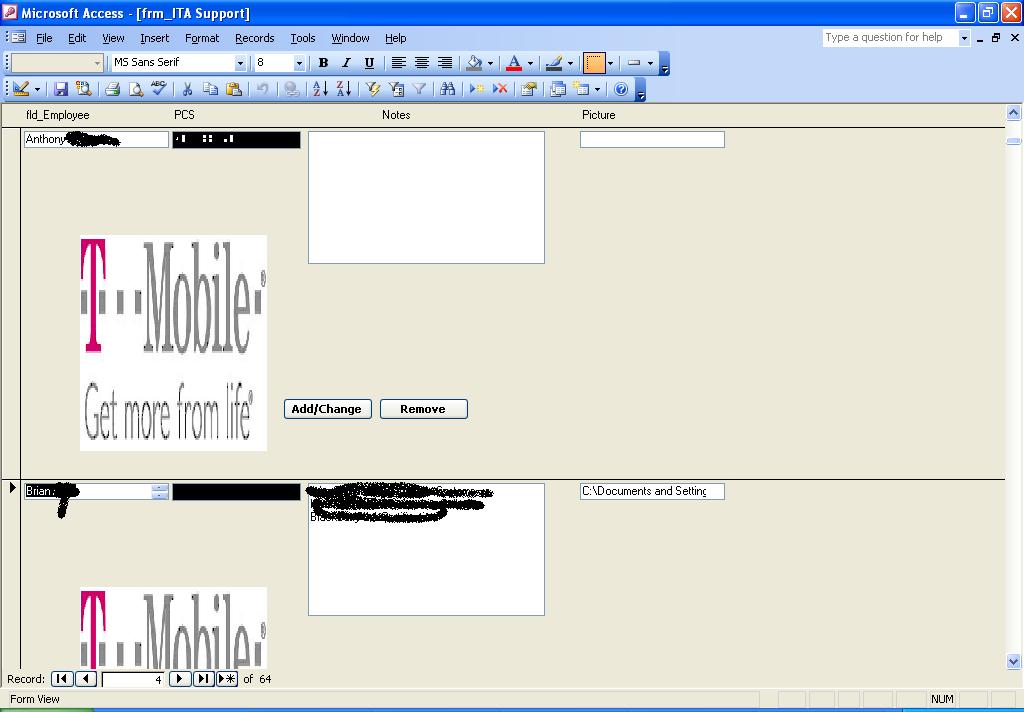Open Find with binoculars icon
Image resolution: width=1024 pixels, height=712 pixels.
click(x=447, y=89)
